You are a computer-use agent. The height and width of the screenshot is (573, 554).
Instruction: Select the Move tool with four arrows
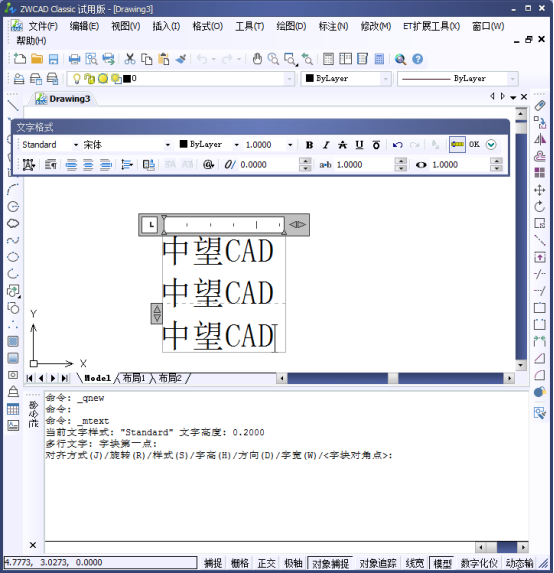540,190
